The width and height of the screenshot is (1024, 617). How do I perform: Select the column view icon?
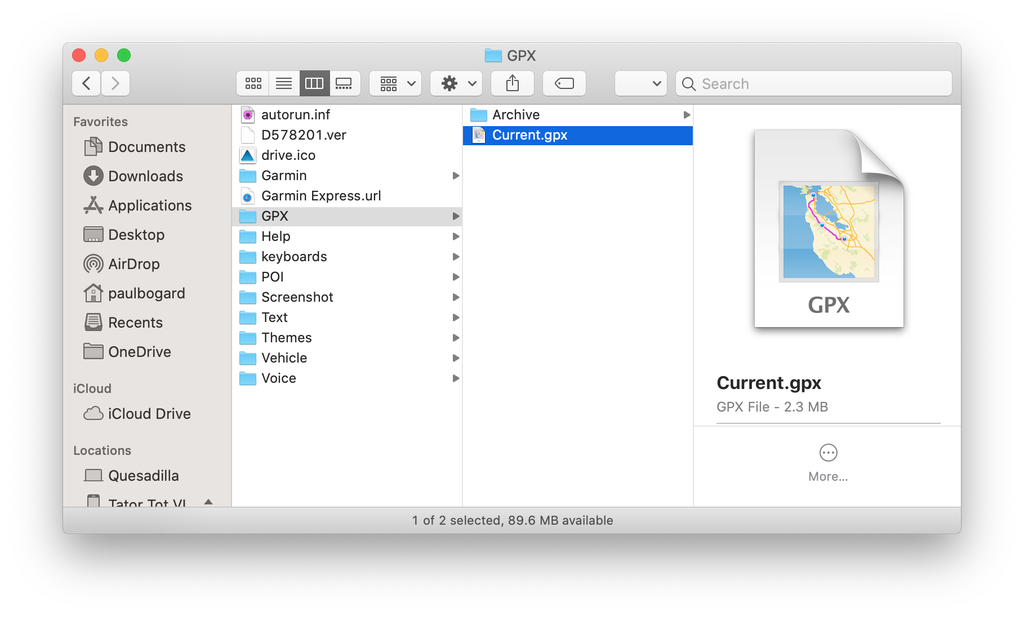pos(314,83)
